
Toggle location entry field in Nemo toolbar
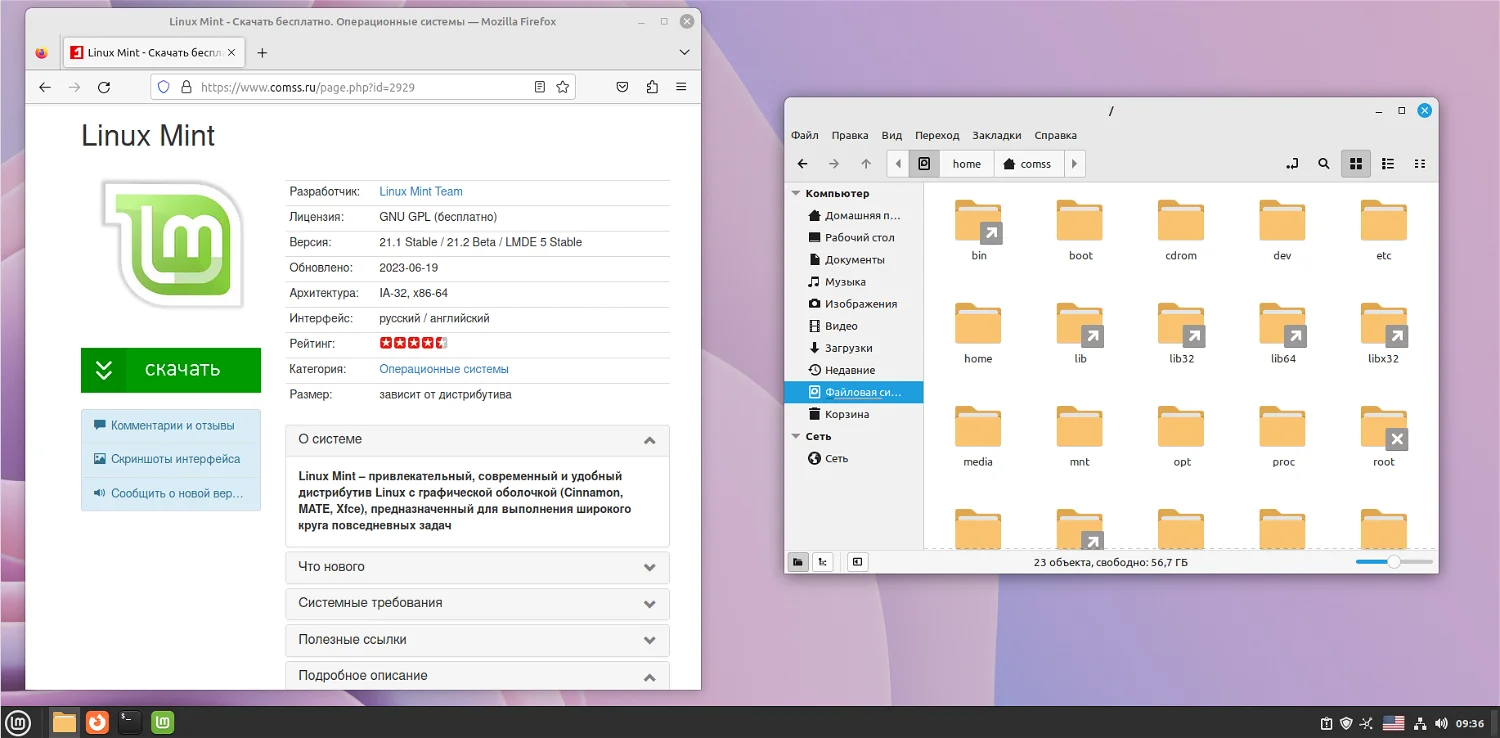[x=1291, y=163]
